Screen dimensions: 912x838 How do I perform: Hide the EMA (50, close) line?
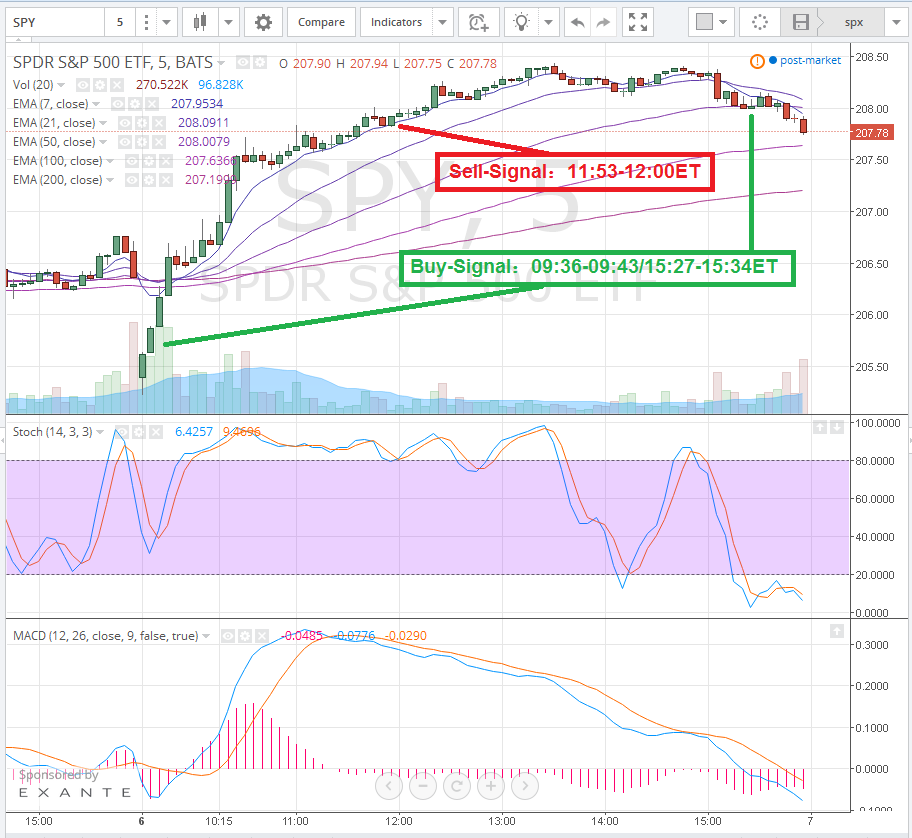pyautogui.click(x=125, y=142)
